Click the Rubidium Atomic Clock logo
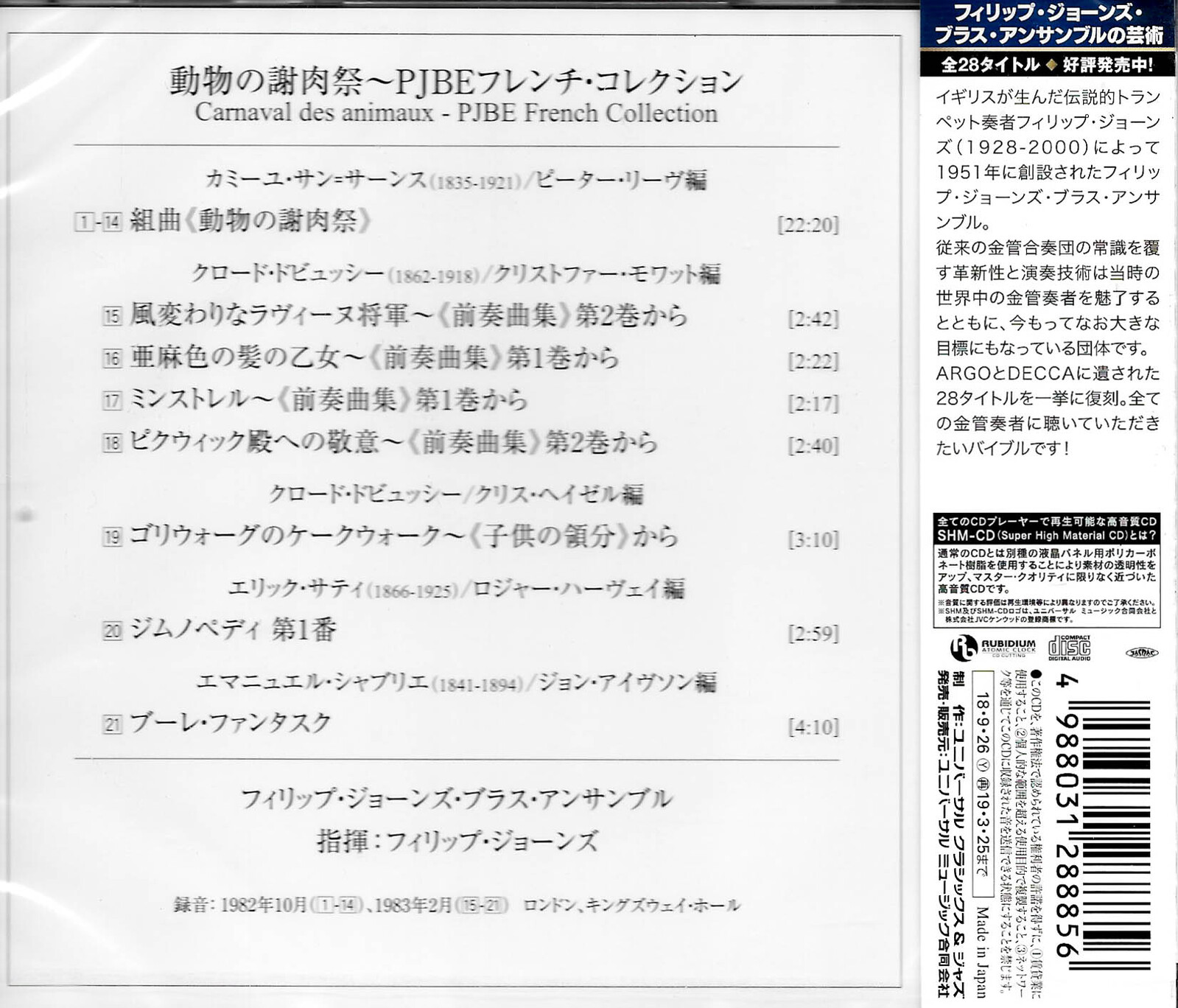This screenshot has width=1178, height=1008. tap(993, 648)
